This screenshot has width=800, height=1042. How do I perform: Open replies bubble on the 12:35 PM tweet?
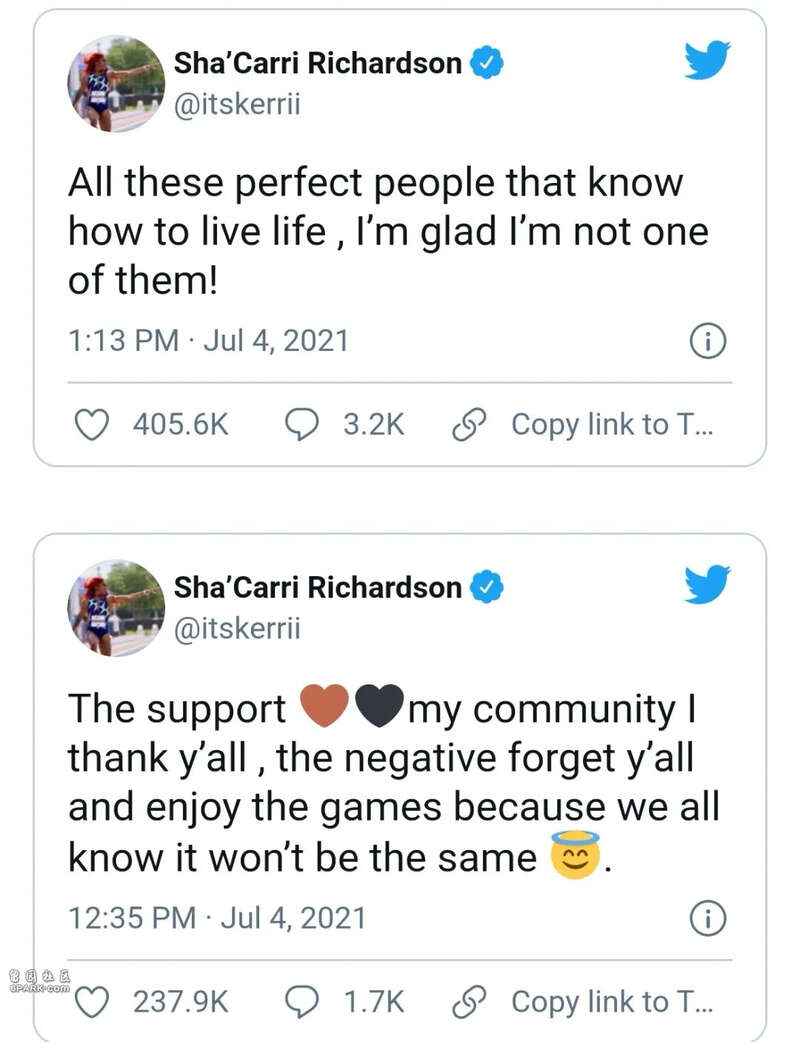302,1002
